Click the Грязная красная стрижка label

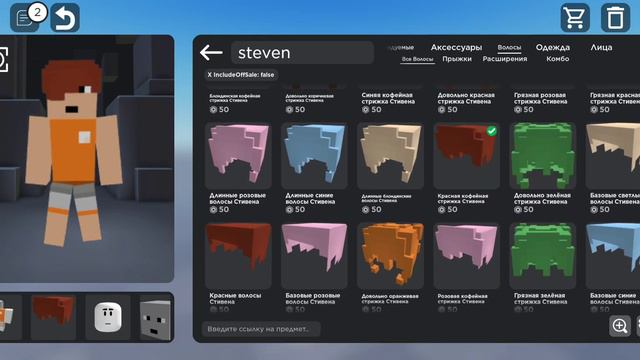coord(615,98)
